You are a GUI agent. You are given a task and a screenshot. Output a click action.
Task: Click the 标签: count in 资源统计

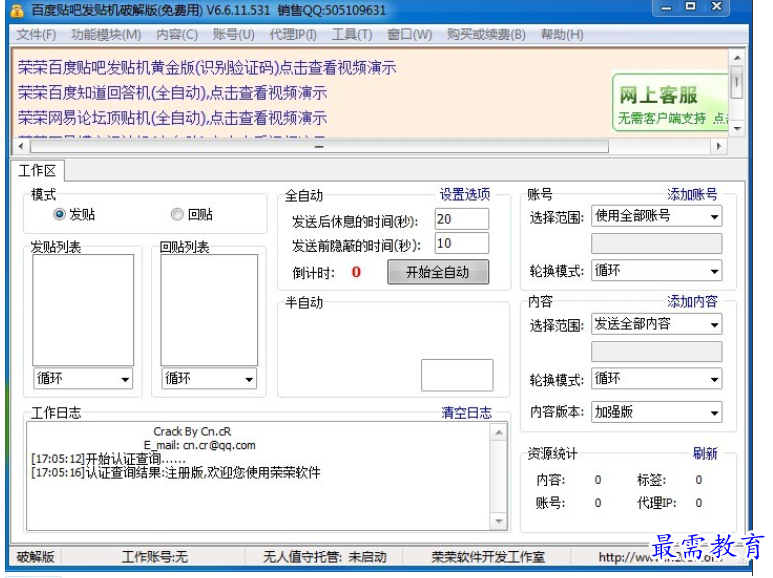coord(699,480)
